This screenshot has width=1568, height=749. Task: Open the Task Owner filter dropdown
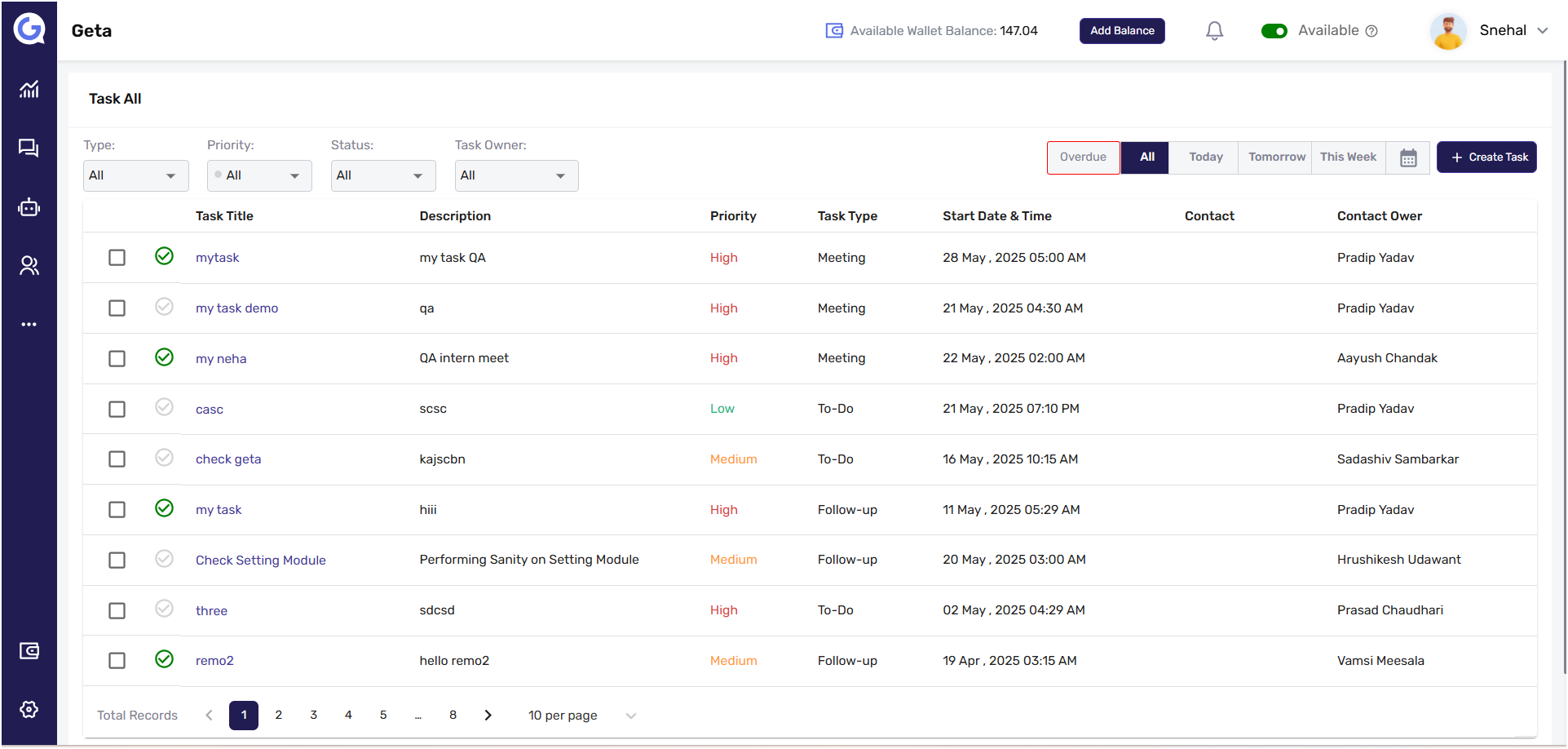pyautogui.click(x=516, y=175)
